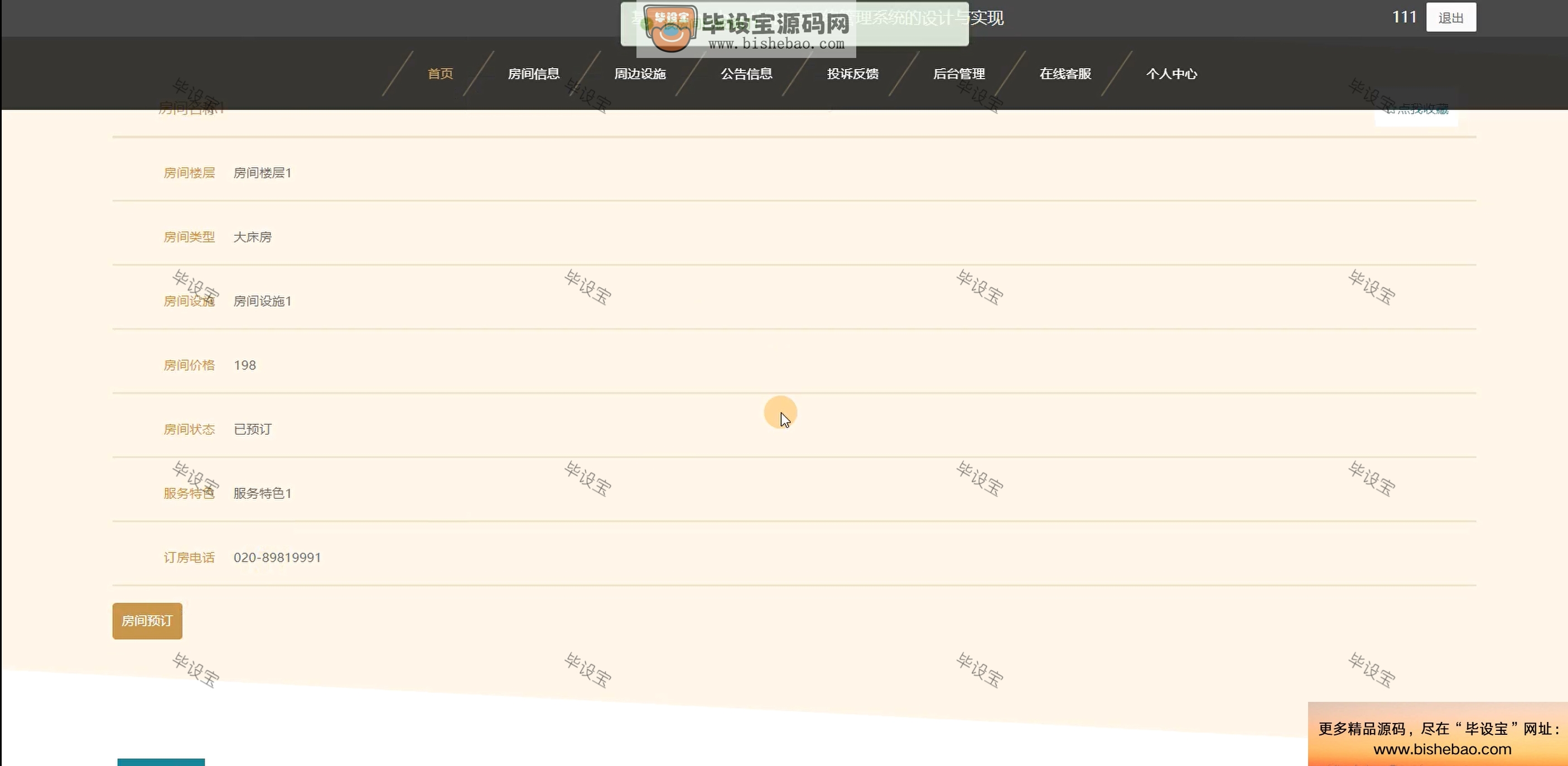Open the 首页 home menu item
The width and height of the screenshot is (1568, 766).
coord(440,74)
